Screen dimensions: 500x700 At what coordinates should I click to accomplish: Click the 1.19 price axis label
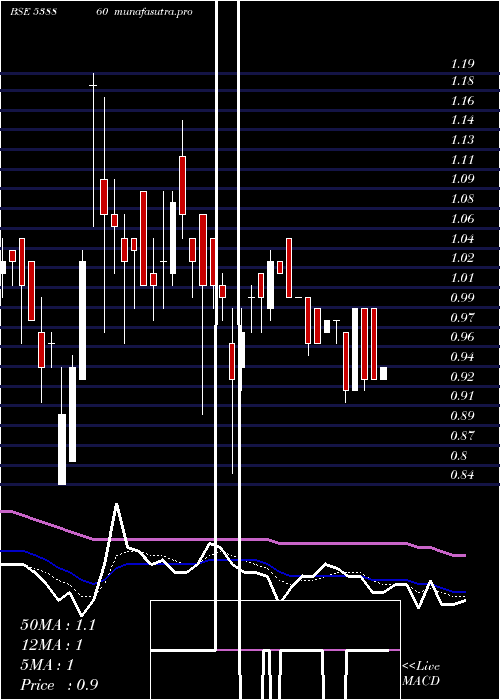coord(462,63)
